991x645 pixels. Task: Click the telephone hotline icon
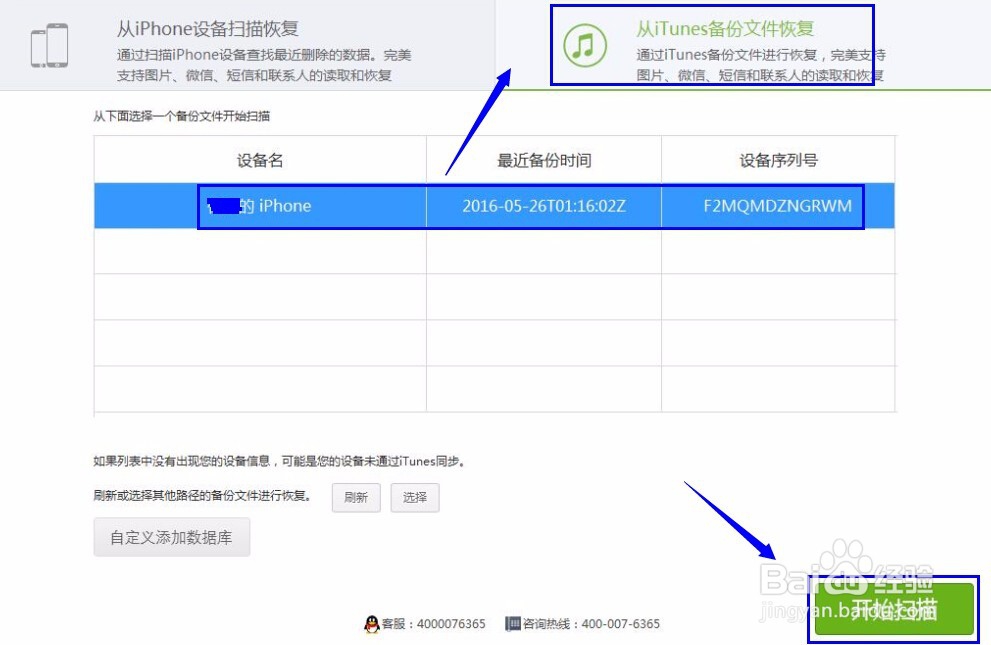click(513, 624)
